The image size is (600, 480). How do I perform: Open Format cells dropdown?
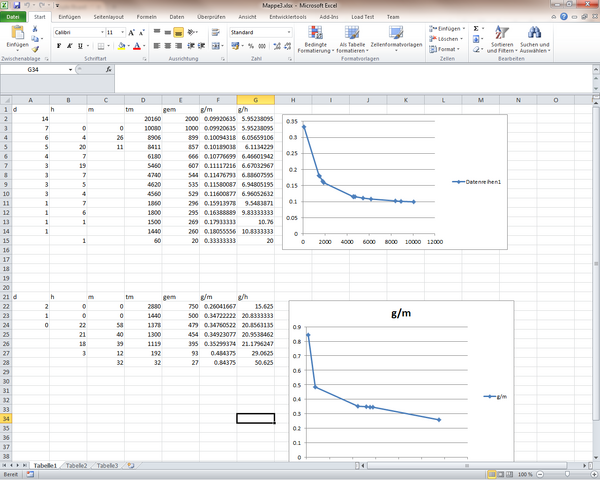tap(444, 49)
